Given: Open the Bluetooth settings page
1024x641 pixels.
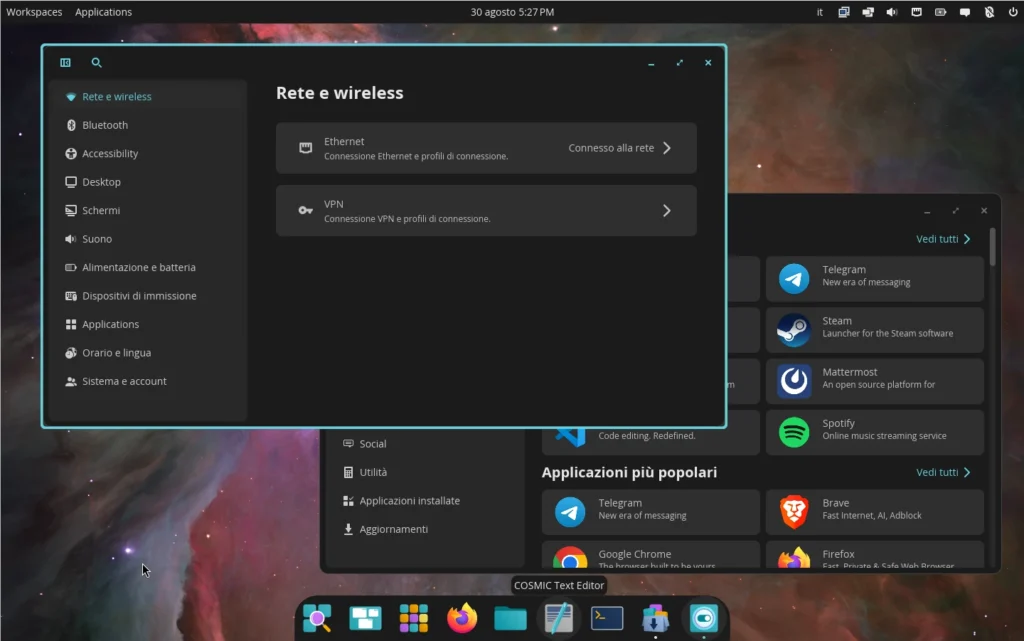Looking at the screenshot, I should (x=105, y=125).
